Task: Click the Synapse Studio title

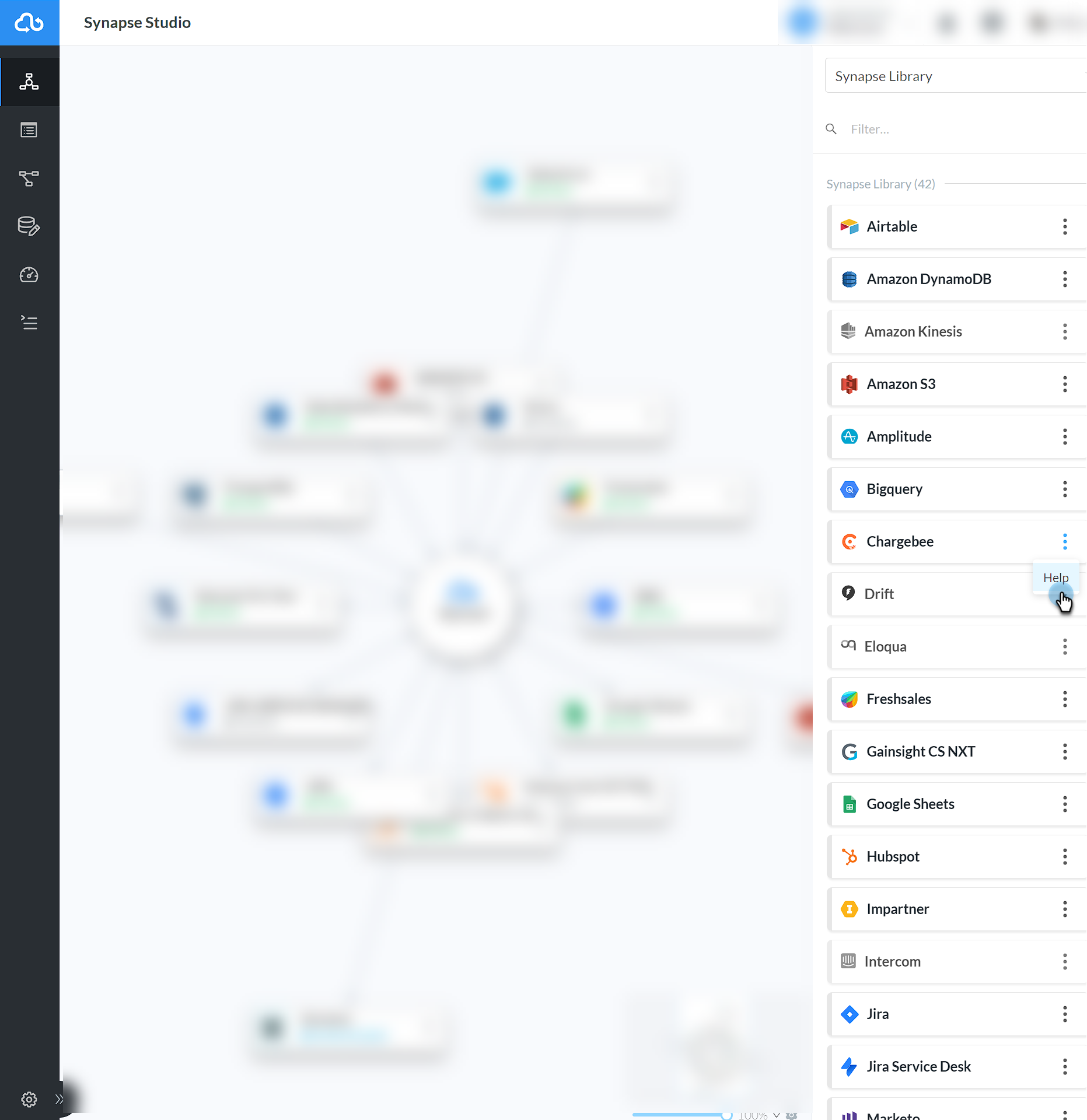Action: click(x=137, y=23)
